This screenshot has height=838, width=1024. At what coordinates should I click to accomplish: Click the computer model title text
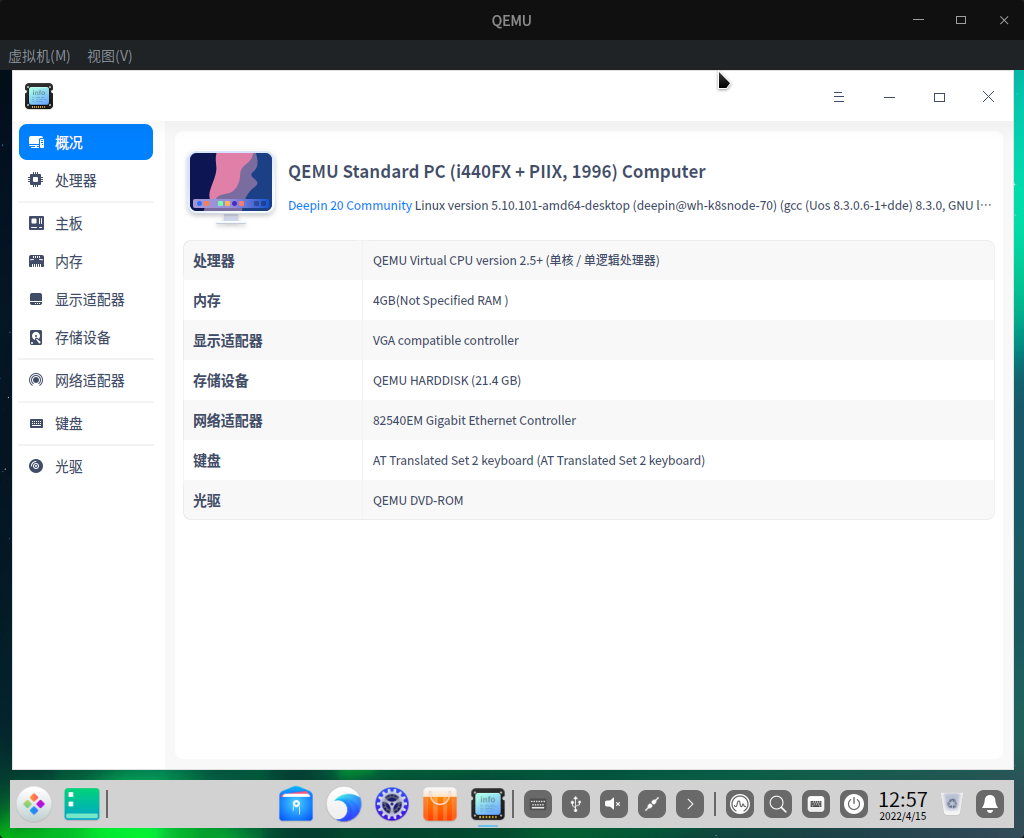pos(496,171)
